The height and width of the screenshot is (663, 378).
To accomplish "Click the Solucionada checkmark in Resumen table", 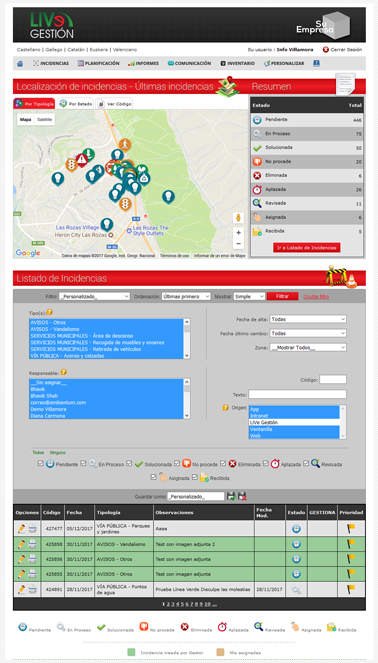I will 257,148.
